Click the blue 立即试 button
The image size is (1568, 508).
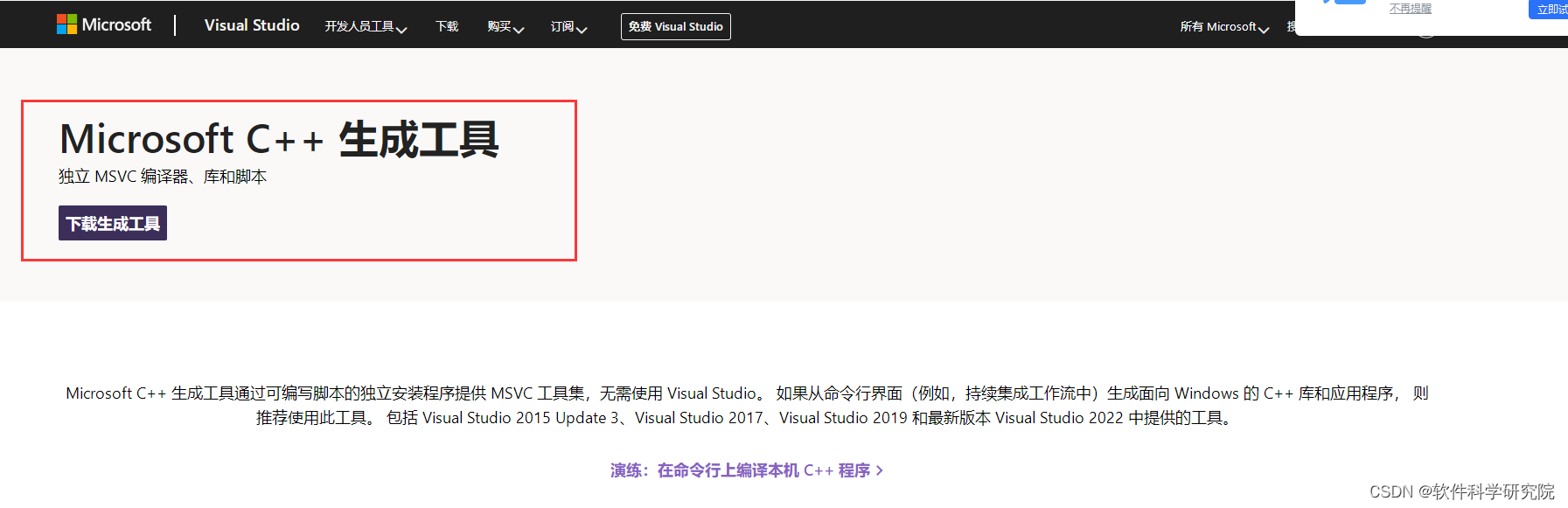[x=1549, y=9]
